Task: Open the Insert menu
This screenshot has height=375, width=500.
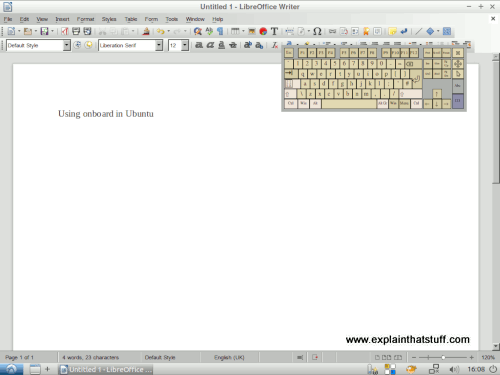Action: [62, 19]
